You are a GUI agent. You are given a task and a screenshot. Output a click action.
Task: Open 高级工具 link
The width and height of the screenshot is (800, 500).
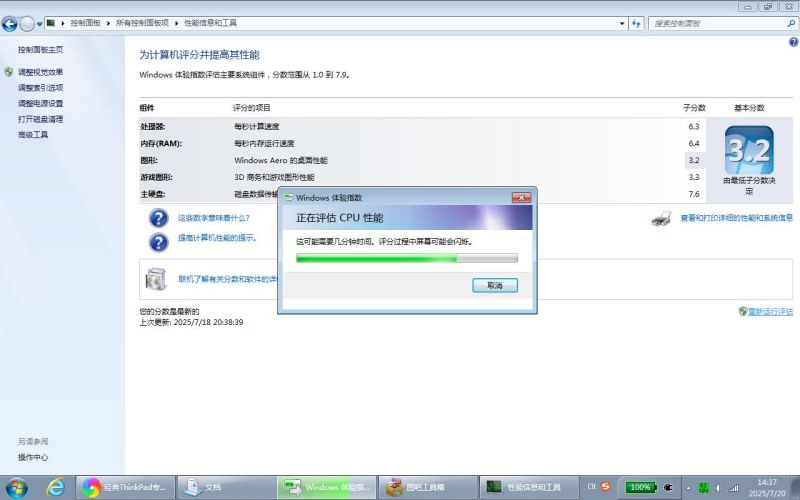click(33, 135)
